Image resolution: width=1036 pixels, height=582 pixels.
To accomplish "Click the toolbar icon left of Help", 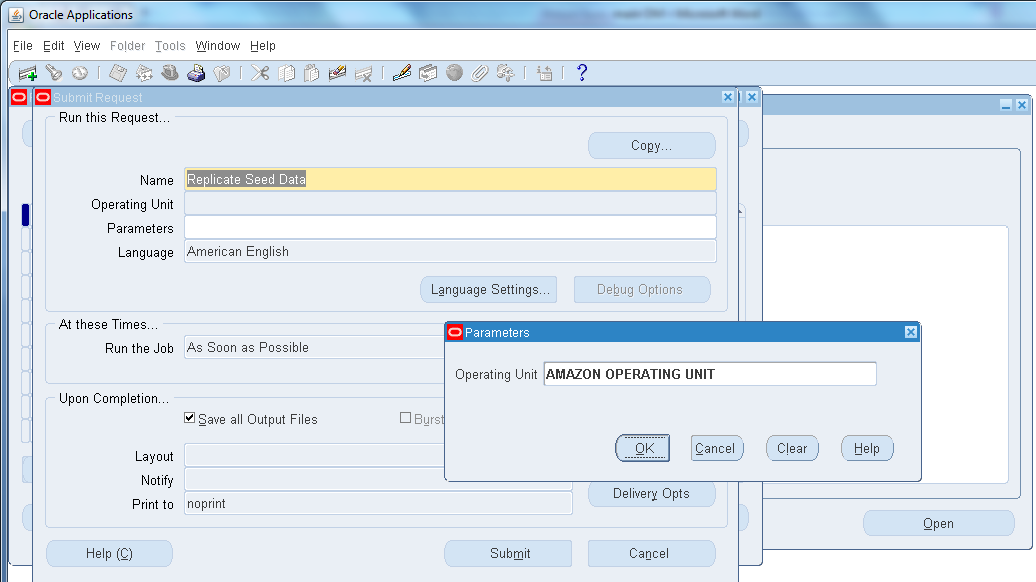I will pyautogui.click(x=544, y=73).
